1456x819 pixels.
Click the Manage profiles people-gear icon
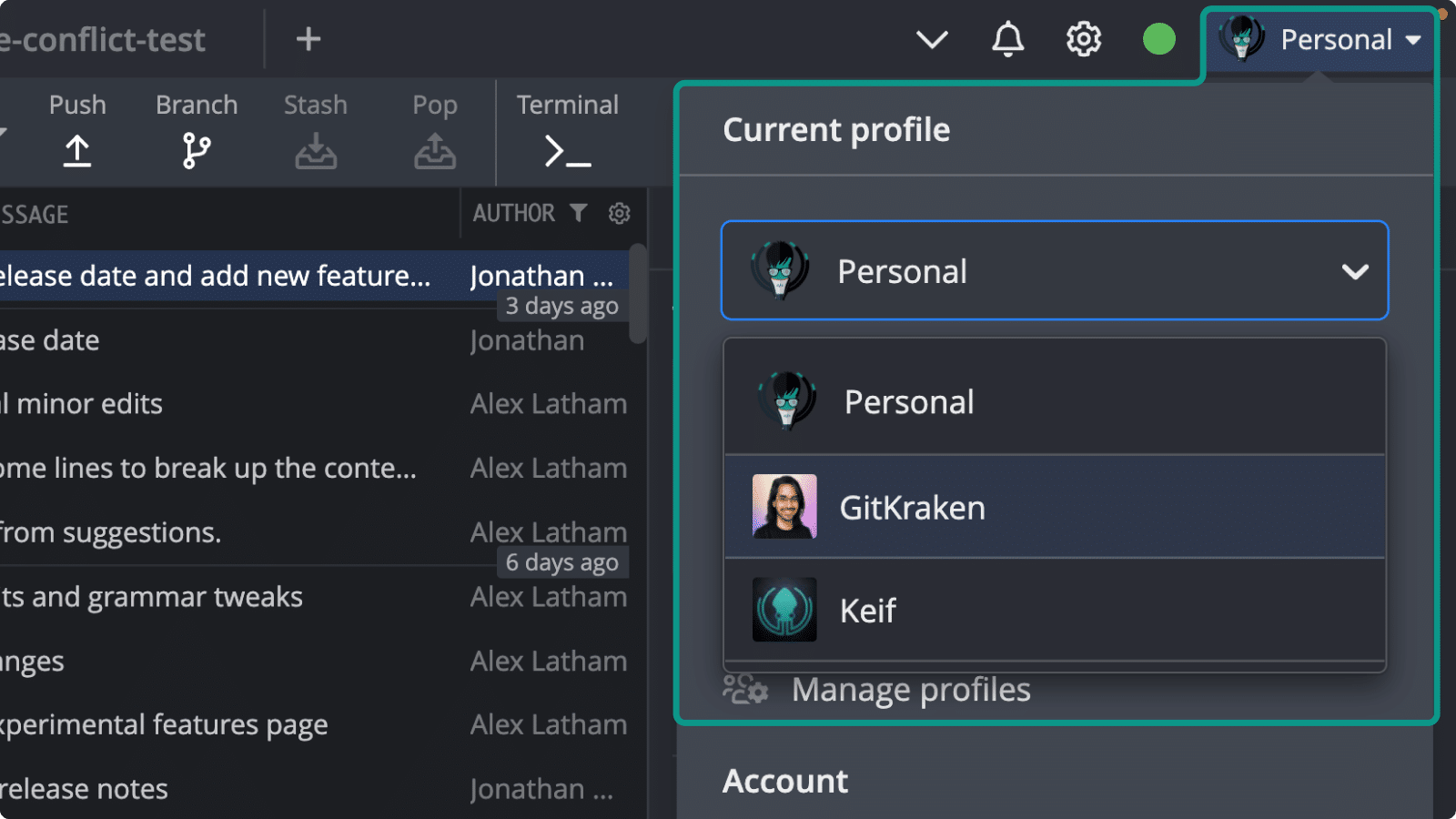[745, 690]
